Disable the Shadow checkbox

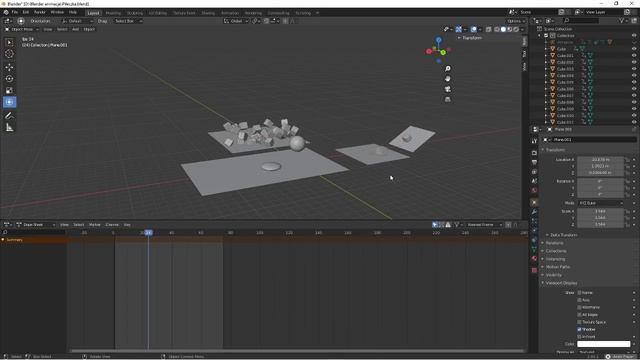tap(579, 329)
